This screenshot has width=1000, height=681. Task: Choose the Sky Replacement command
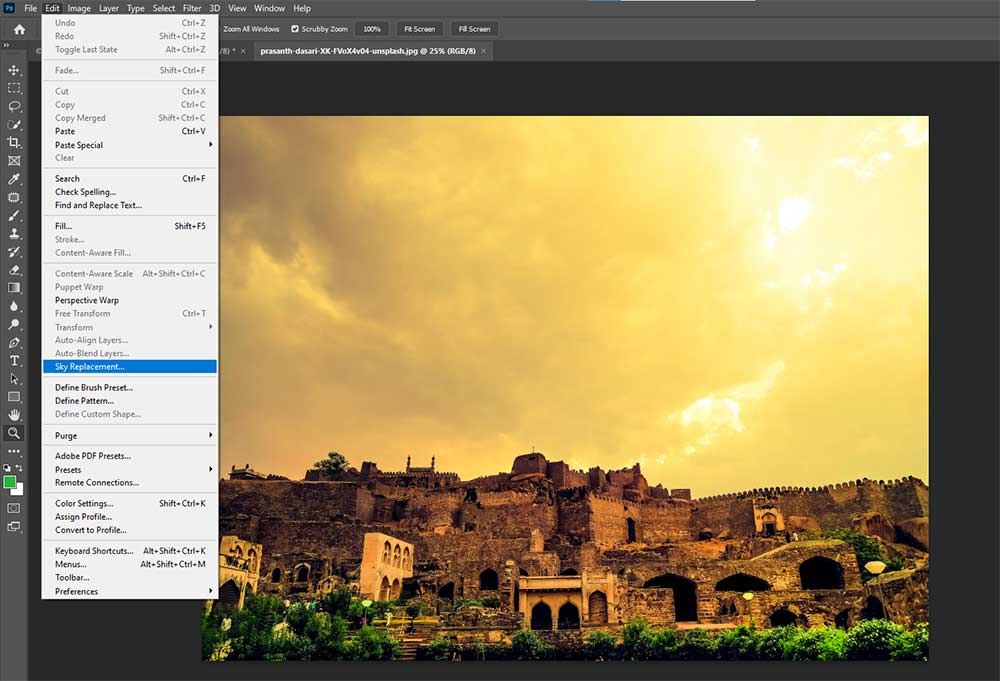[130, 366]
